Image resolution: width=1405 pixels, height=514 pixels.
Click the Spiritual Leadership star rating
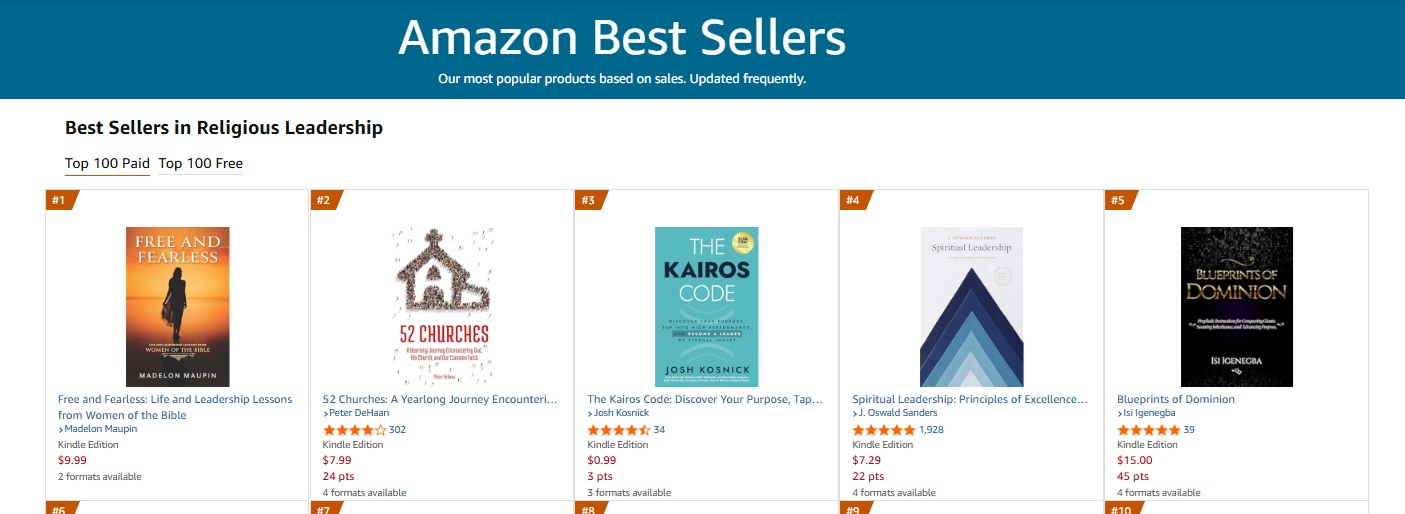click(883, 430)
